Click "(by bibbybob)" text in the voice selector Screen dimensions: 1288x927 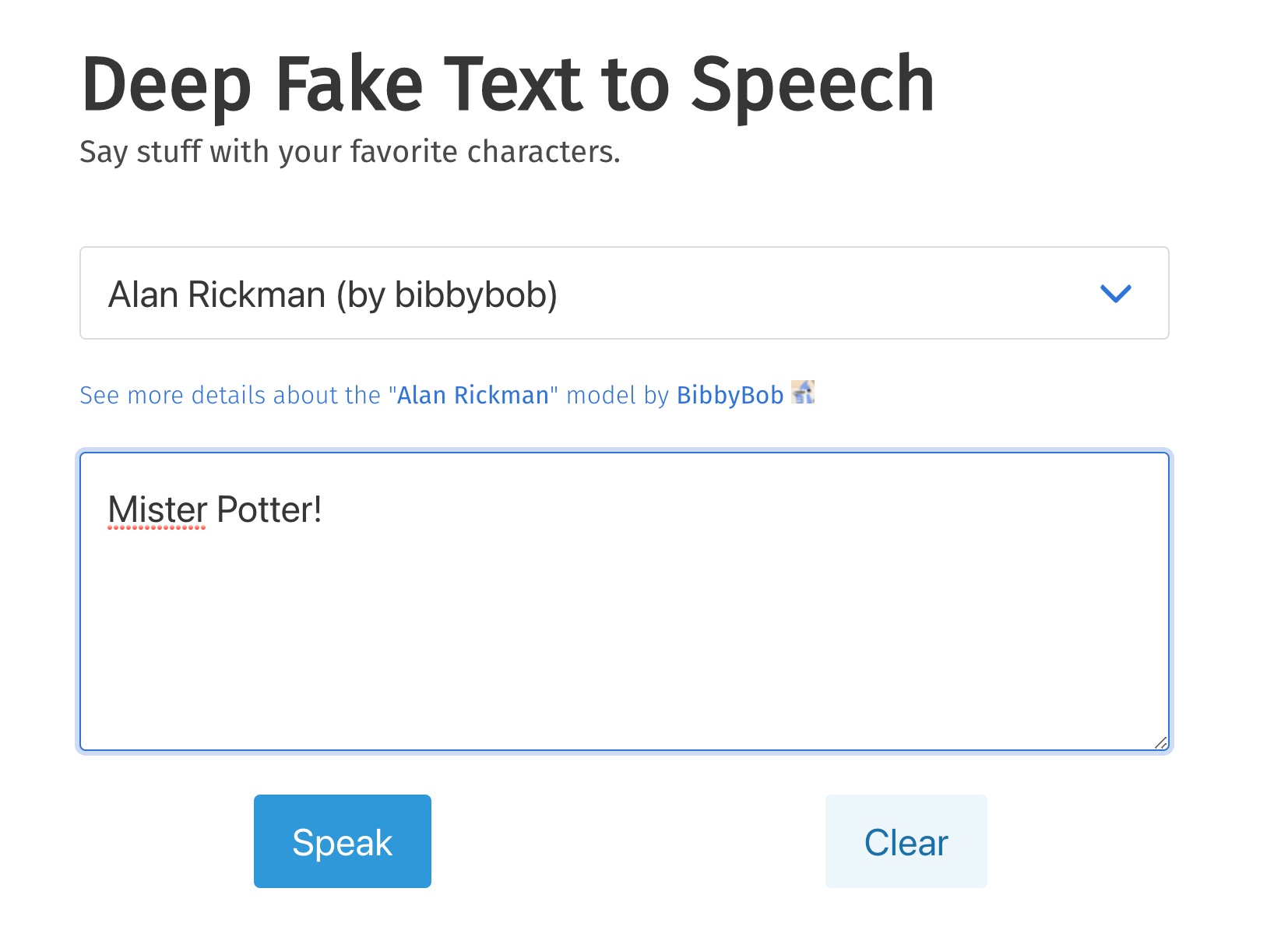pyautogui.click(x=446, y=295)
